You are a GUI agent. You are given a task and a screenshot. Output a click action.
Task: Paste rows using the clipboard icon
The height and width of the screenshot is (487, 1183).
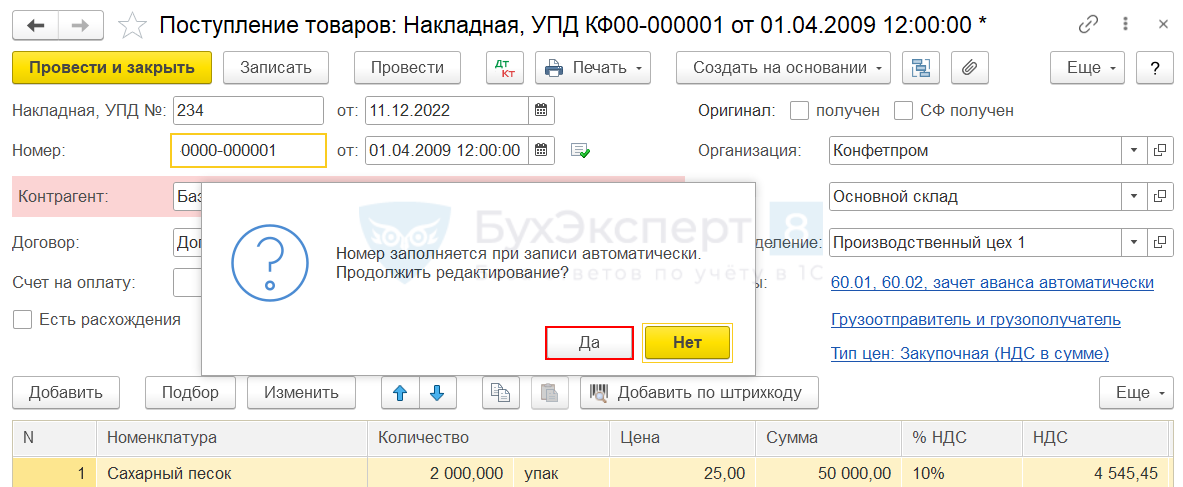pos(550,393)
